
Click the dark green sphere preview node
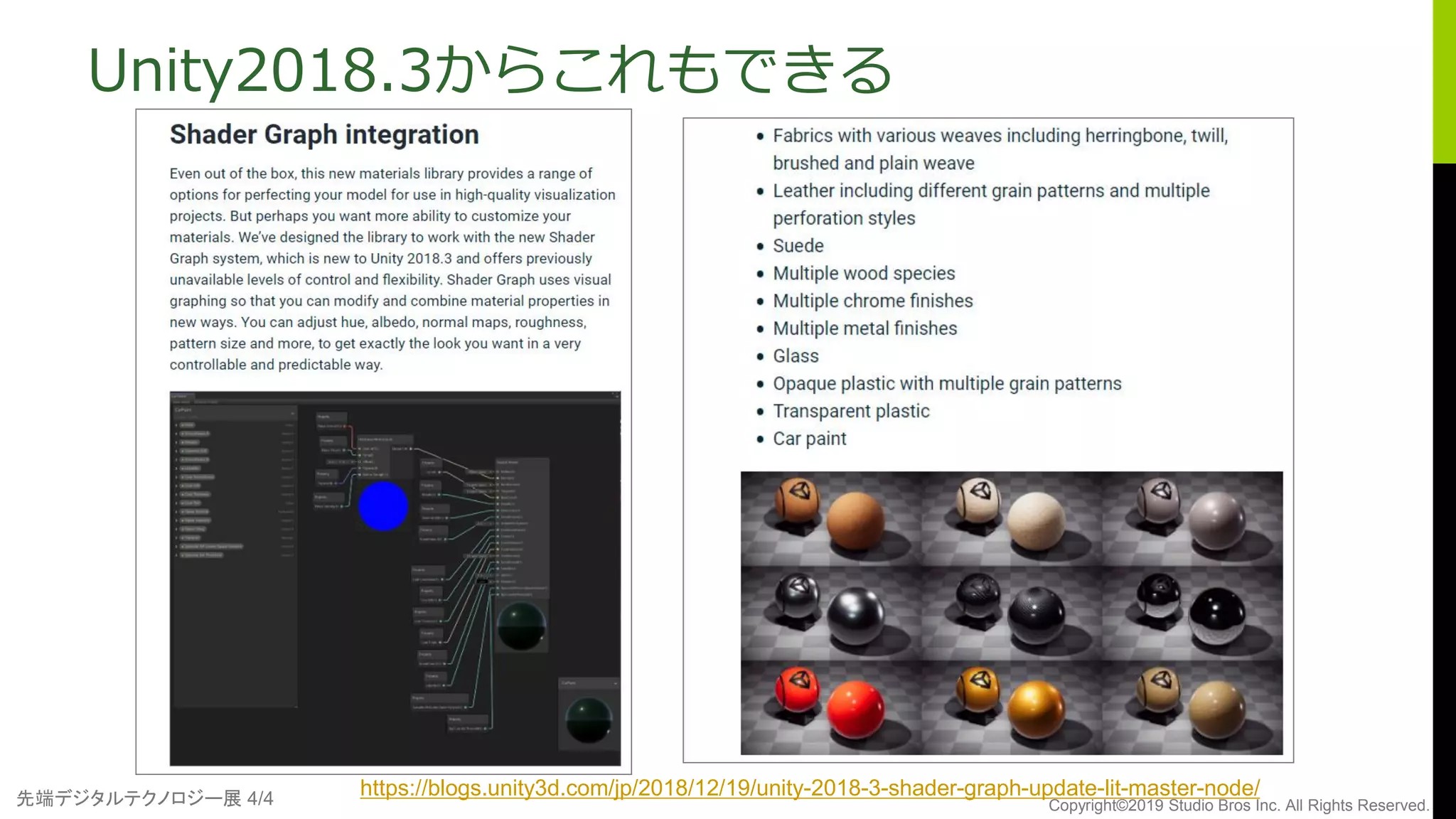pyautogui.click(x=522, y=626)
